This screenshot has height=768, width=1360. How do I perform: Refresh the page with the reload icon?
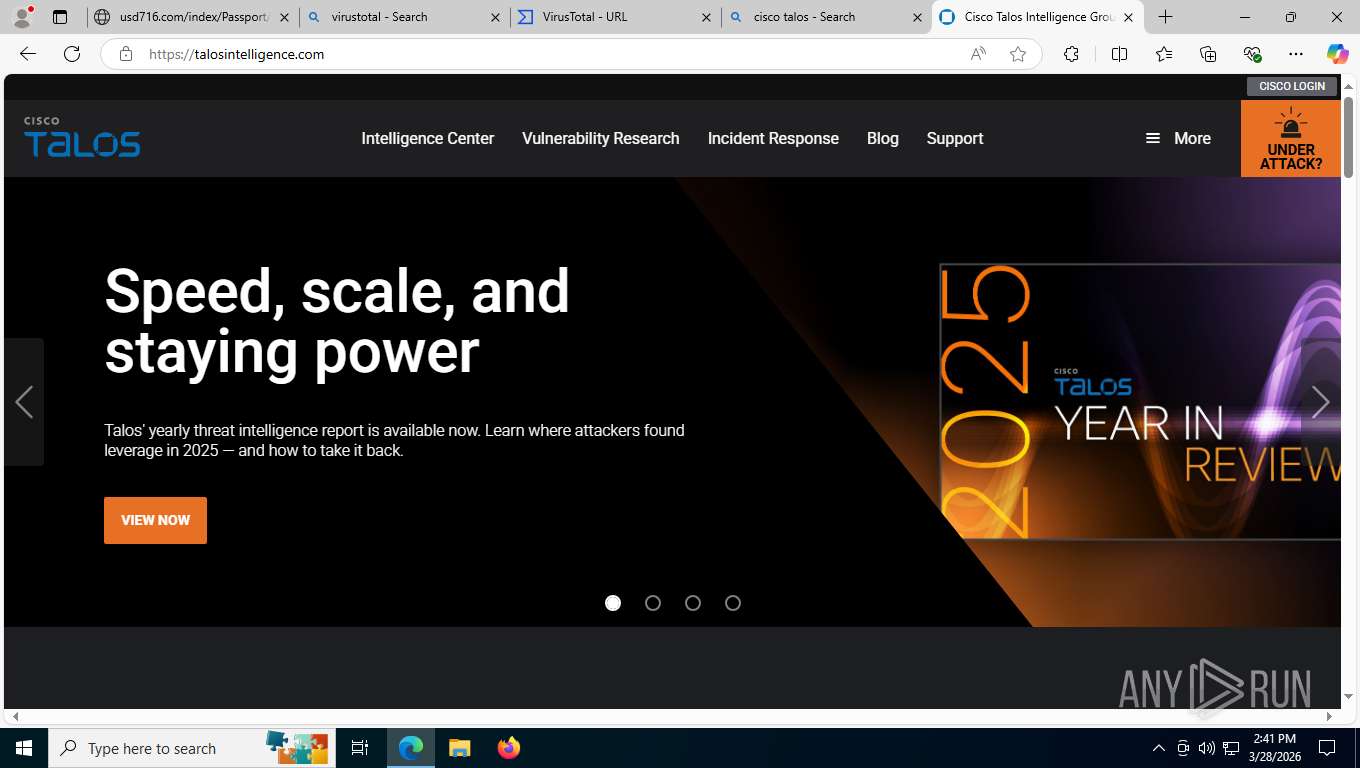point(72,54)
